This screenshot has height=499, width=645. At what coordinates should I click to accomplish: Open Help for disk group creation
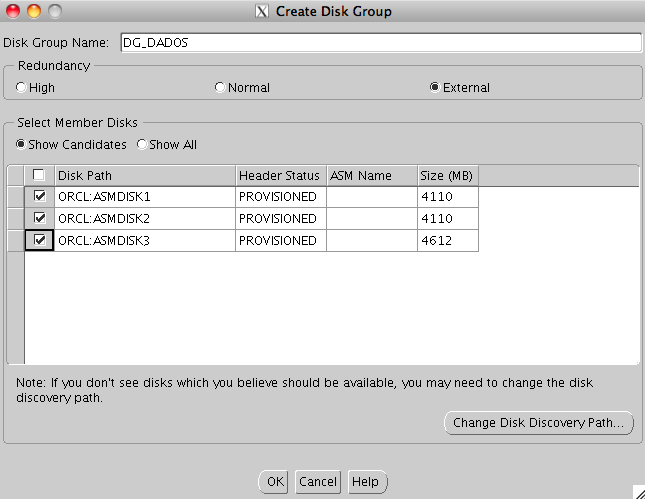[366, 481]
